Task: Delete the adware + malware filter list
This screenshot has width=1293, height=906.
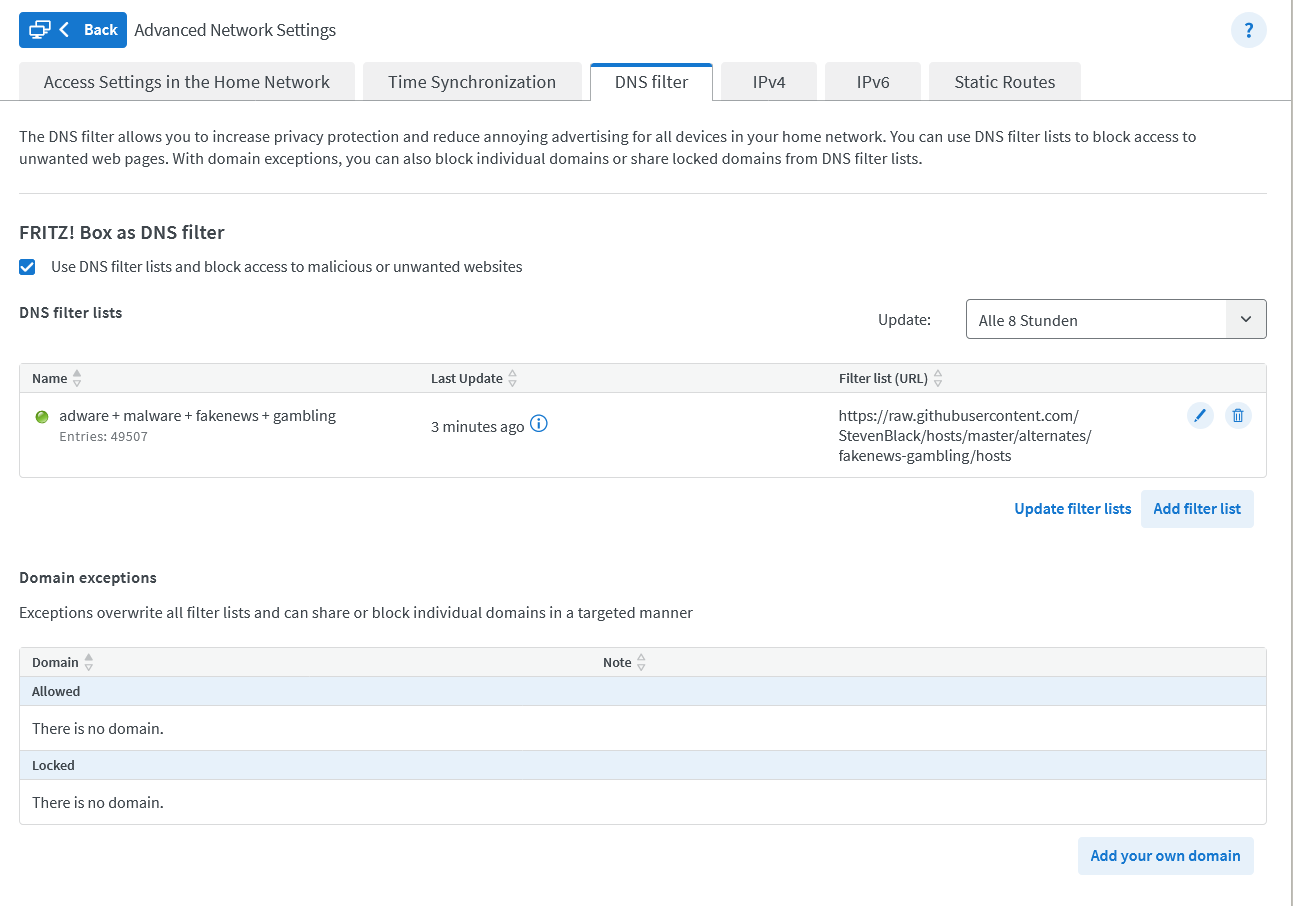Action: (x=1238, y=416)
